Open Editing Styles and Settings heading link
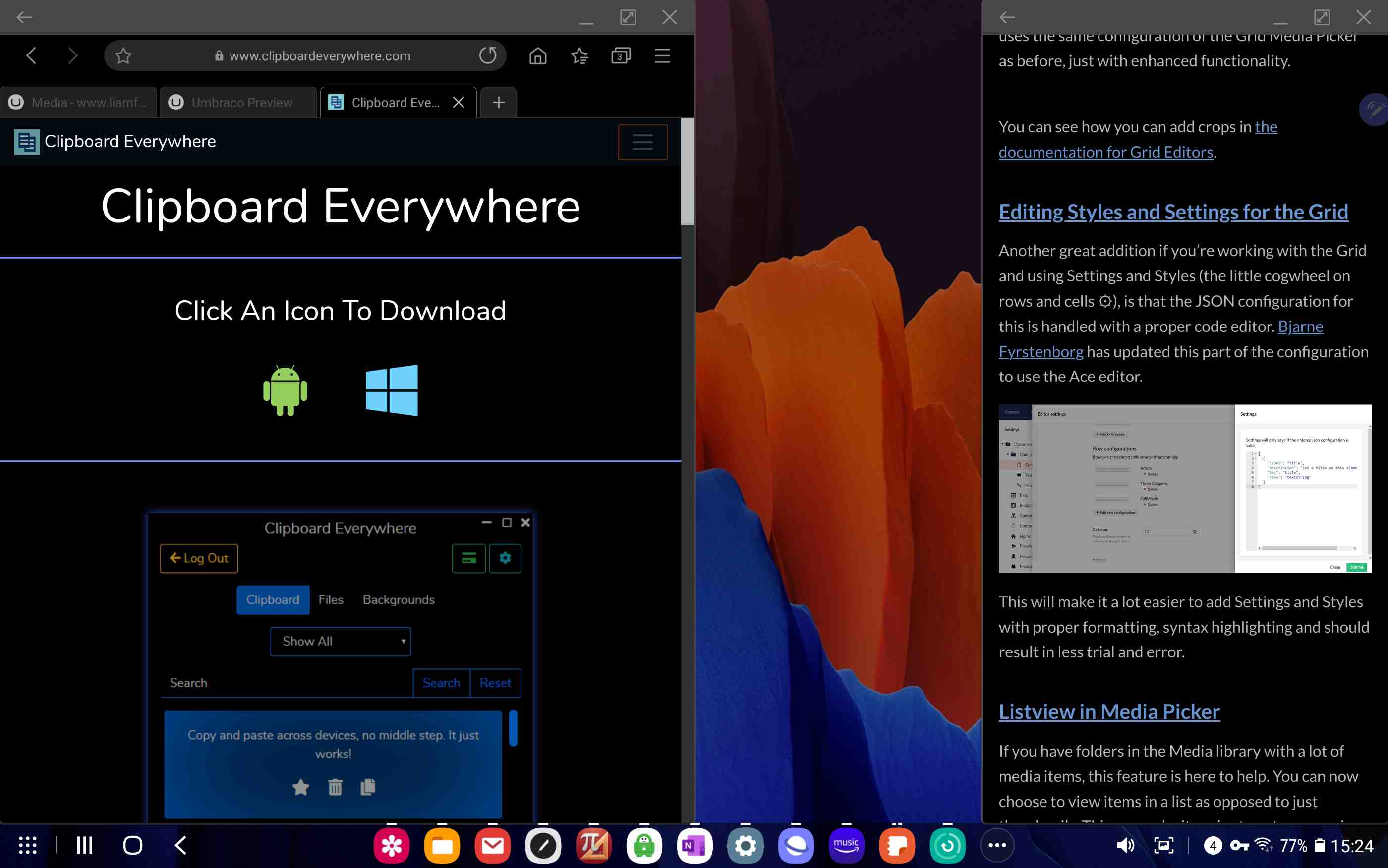This screenshot has height=868, width=1388. coord(1173,212)
